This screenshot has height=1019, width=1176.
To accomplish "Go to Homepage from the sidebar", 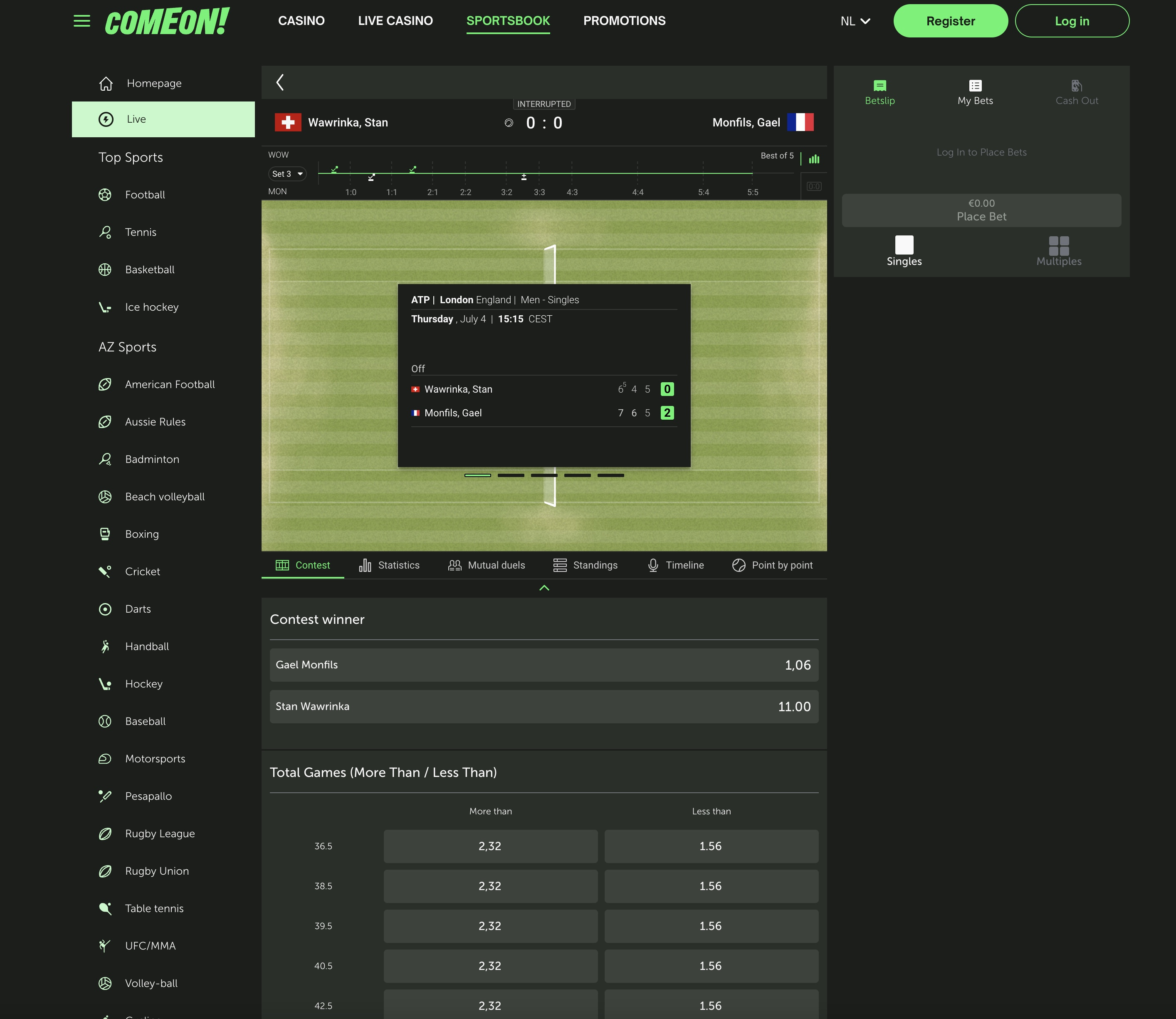I will pyautogui.click(x=153, y=84).
